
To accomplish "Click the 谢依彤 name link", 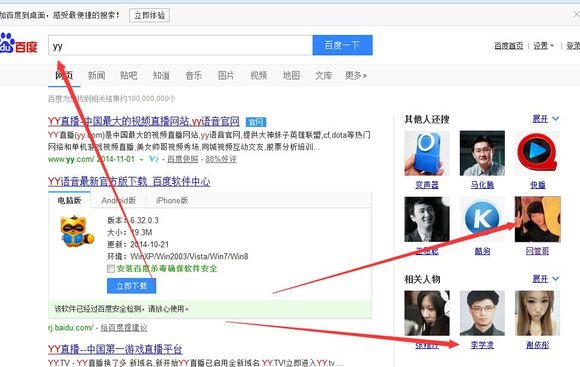I will 537,345.
